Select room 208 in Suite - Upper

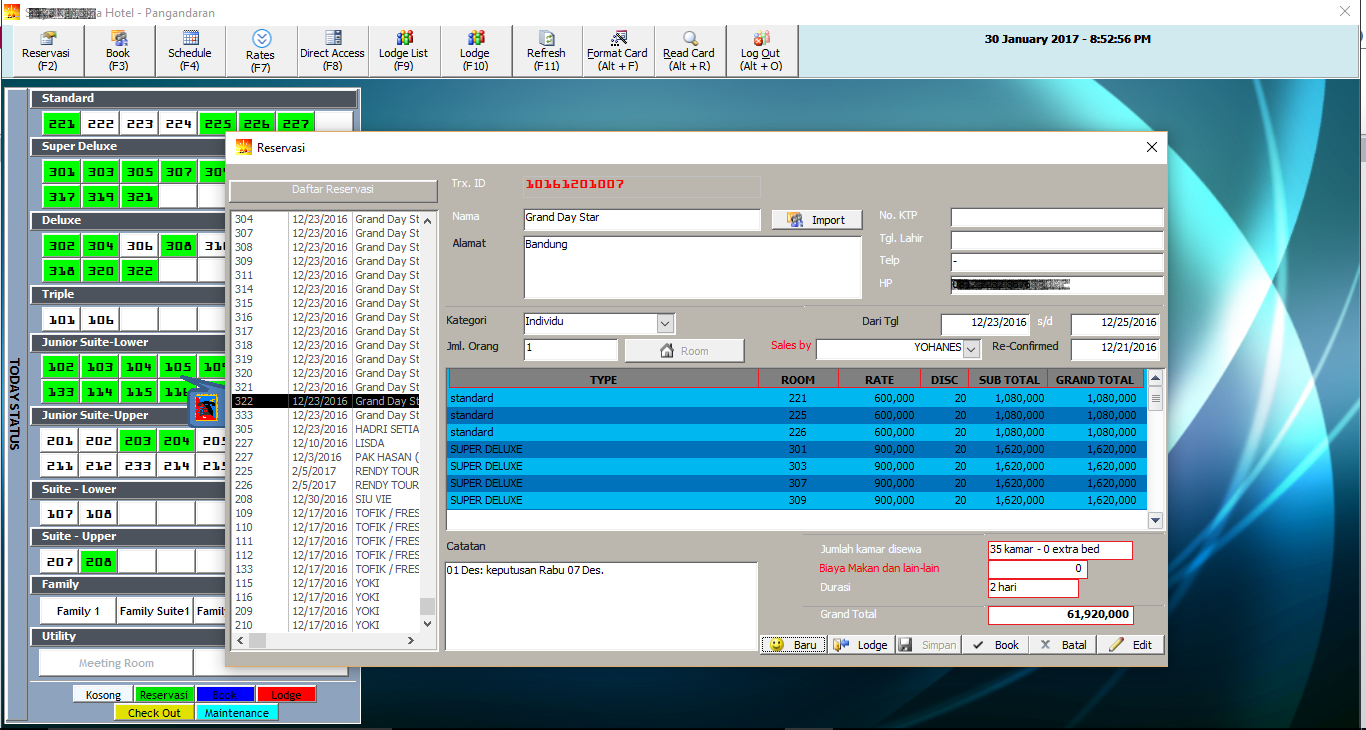[x=100, y=562]
